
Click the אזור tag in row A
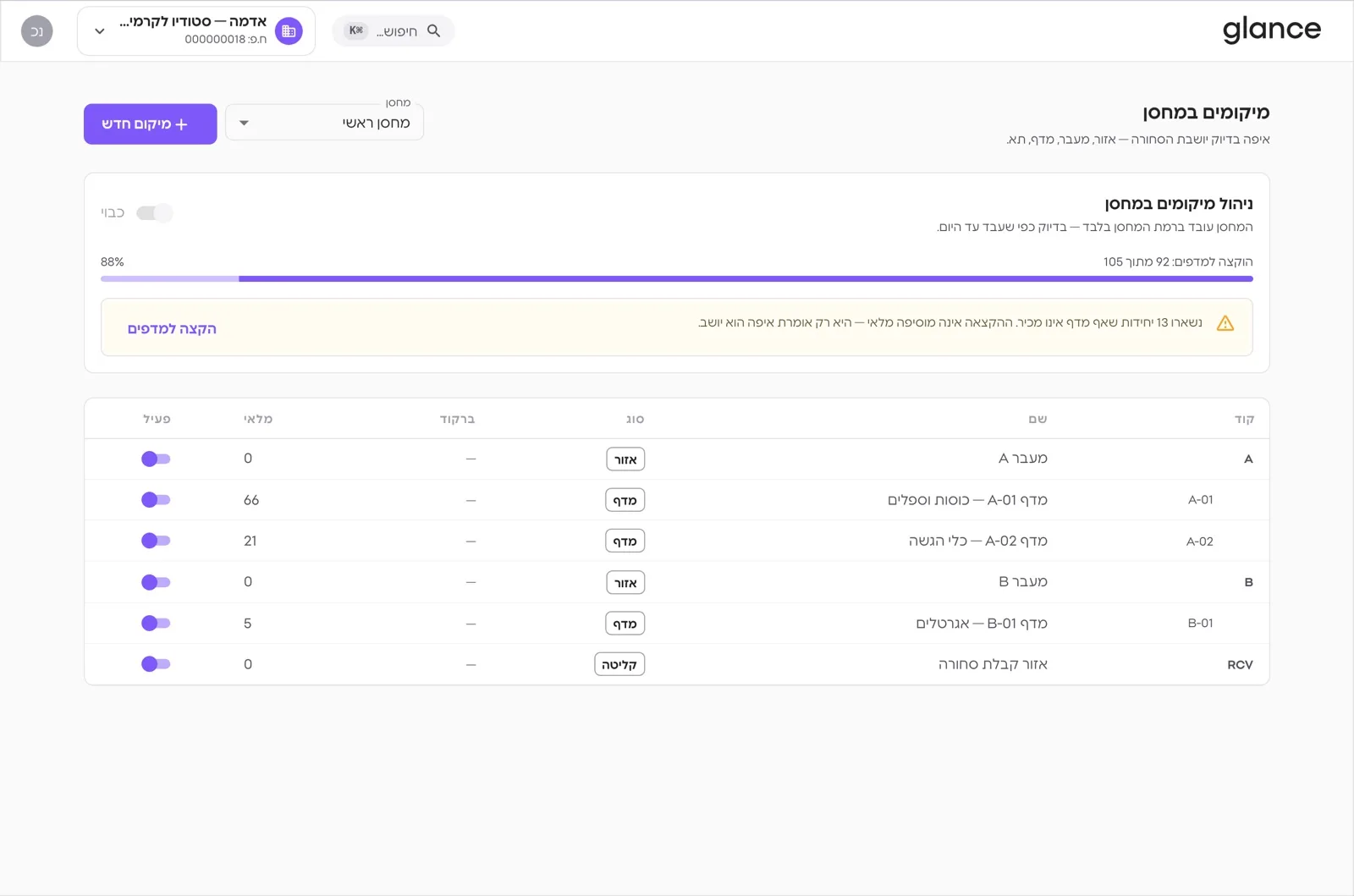625,459
